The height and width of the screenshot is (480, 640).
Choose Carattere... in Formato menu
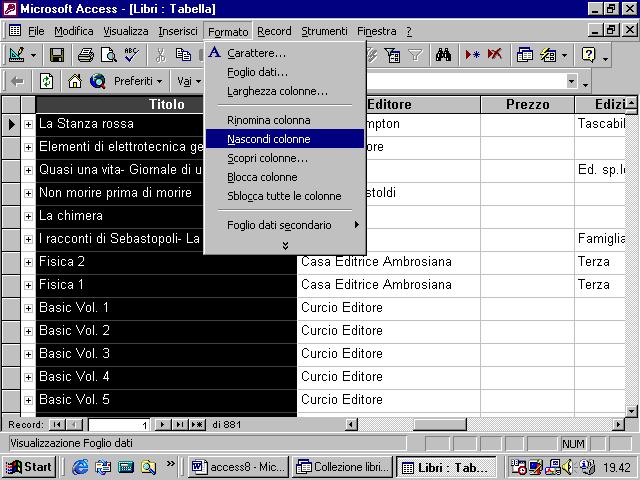pyautogui.click(x=285, y=53)
